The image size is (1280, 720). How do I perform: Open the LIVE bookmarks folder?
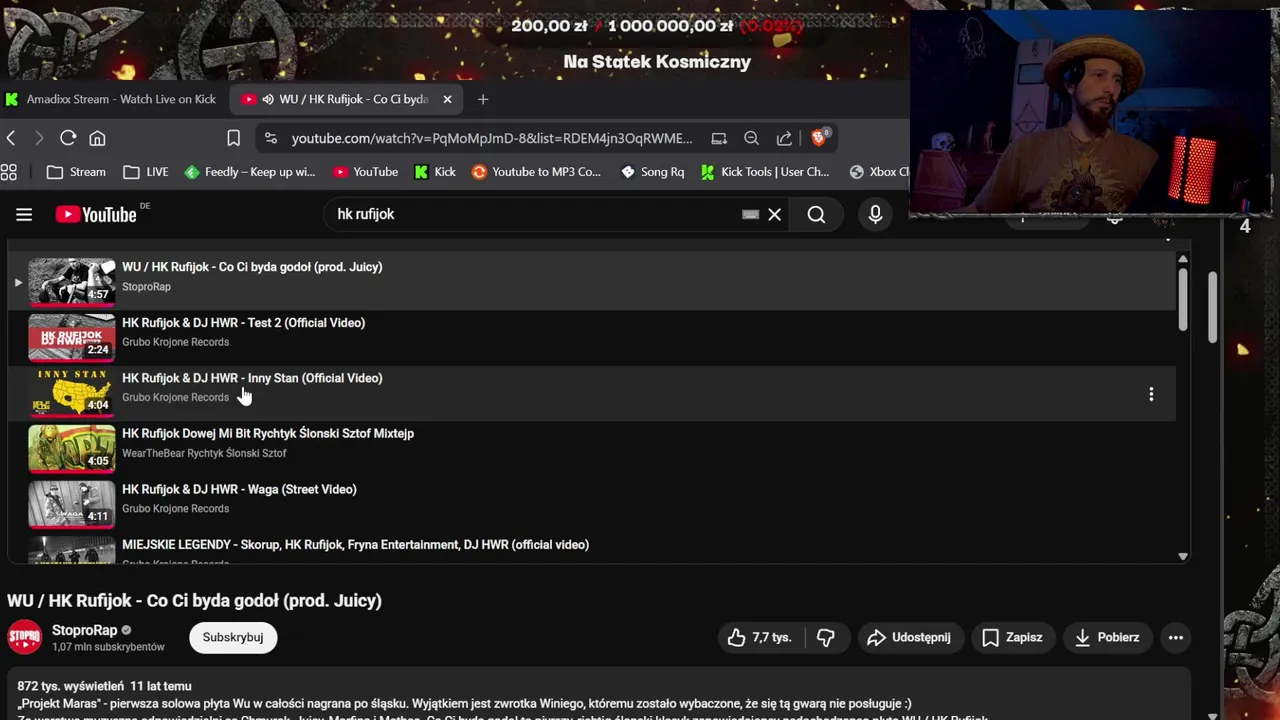[x=146, y=172]
